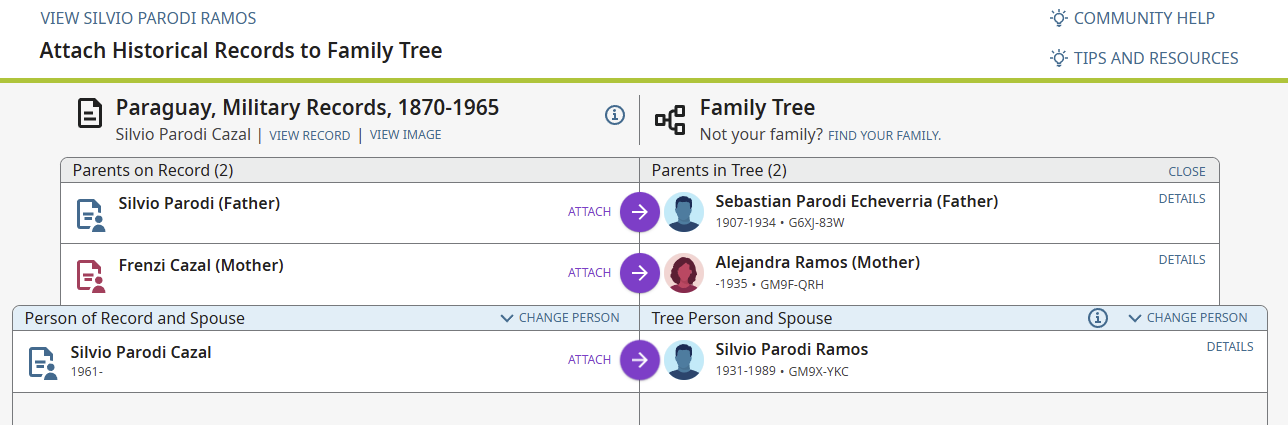Open Community Help
The image size is (1288, 425).
tap(1132, 18)
